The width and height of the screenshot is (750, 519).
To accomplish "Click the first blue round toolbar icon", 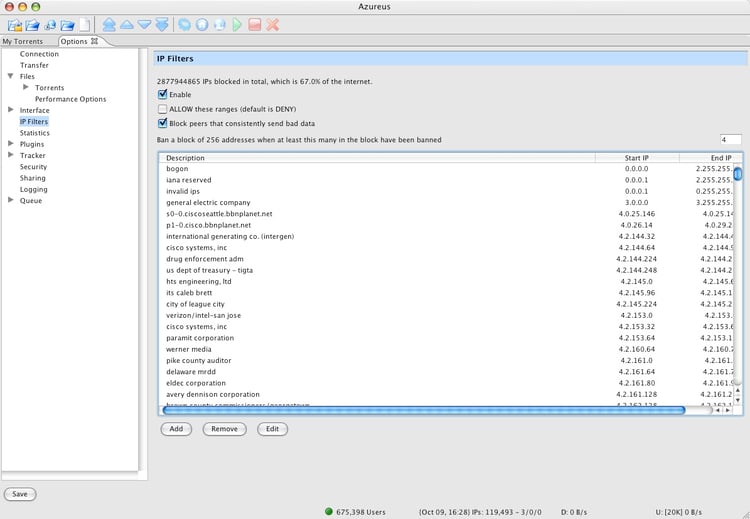I will [x=184, y=24].
